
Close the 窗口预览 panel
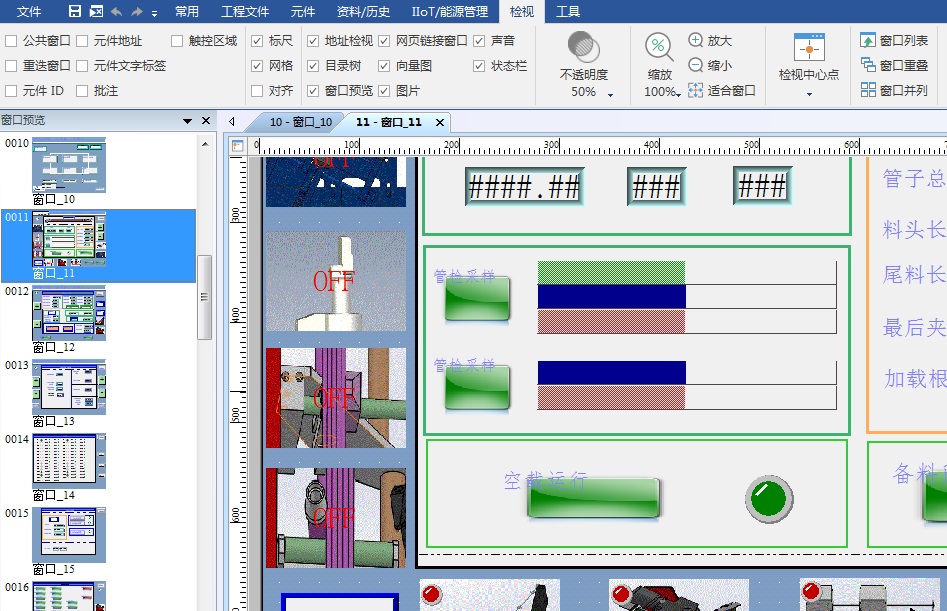206,121
